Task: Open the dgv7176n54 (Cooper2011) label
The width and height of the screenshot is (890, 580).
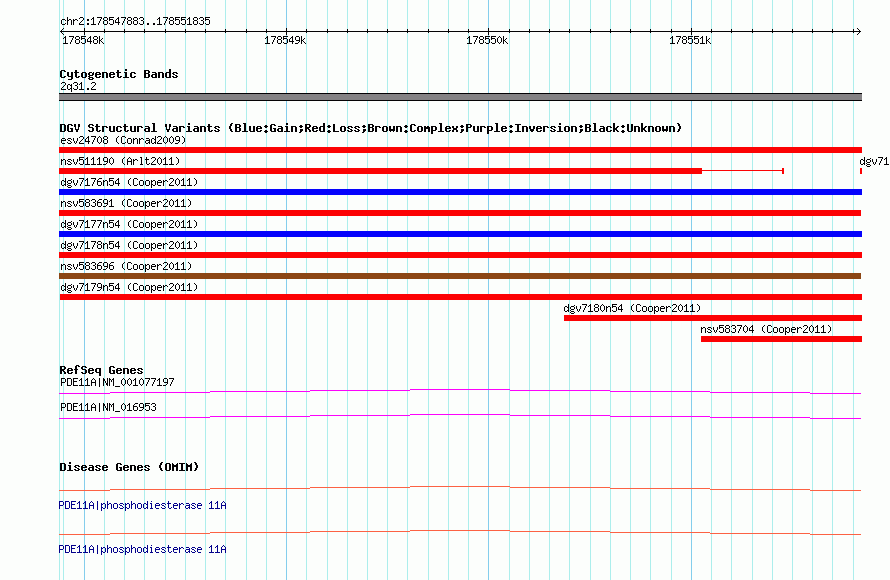Action: [129, 182]
